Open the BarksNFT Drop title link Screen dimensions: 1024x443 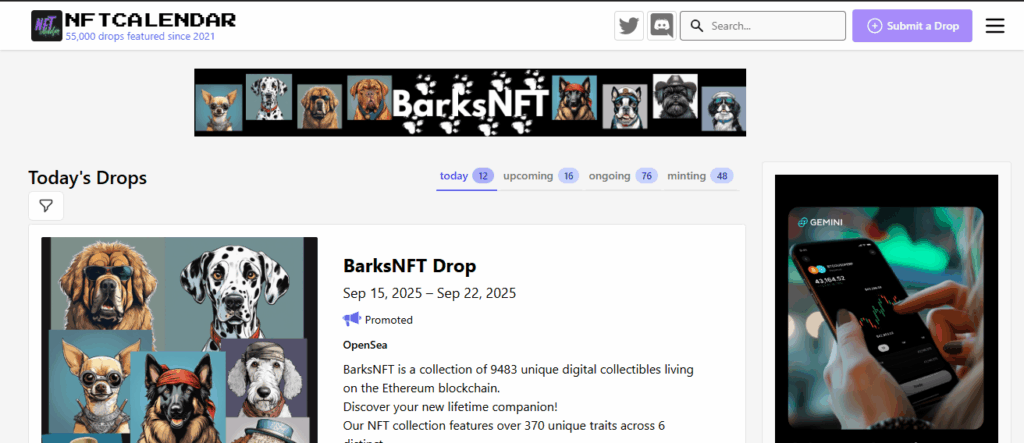click(409, 266)
